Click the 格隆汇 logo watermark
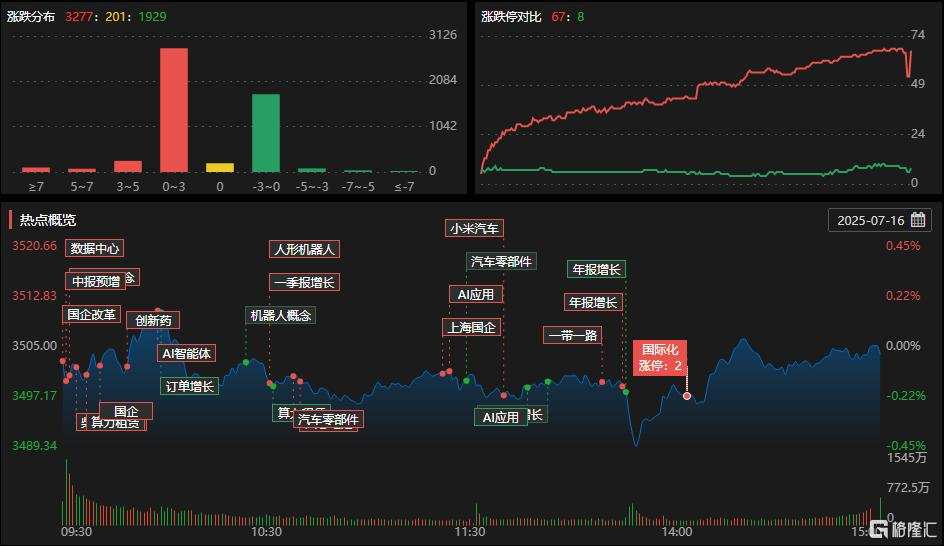The height and width of the screenshot is (546, 944). [x=904, y=529]
